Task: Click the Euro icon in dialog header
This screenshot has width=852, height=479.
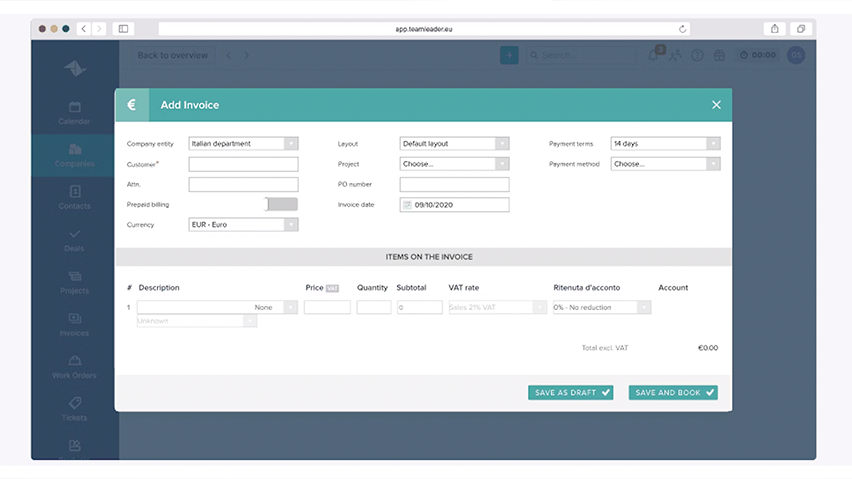Action: pyautogui.click(x=131, y=105)
